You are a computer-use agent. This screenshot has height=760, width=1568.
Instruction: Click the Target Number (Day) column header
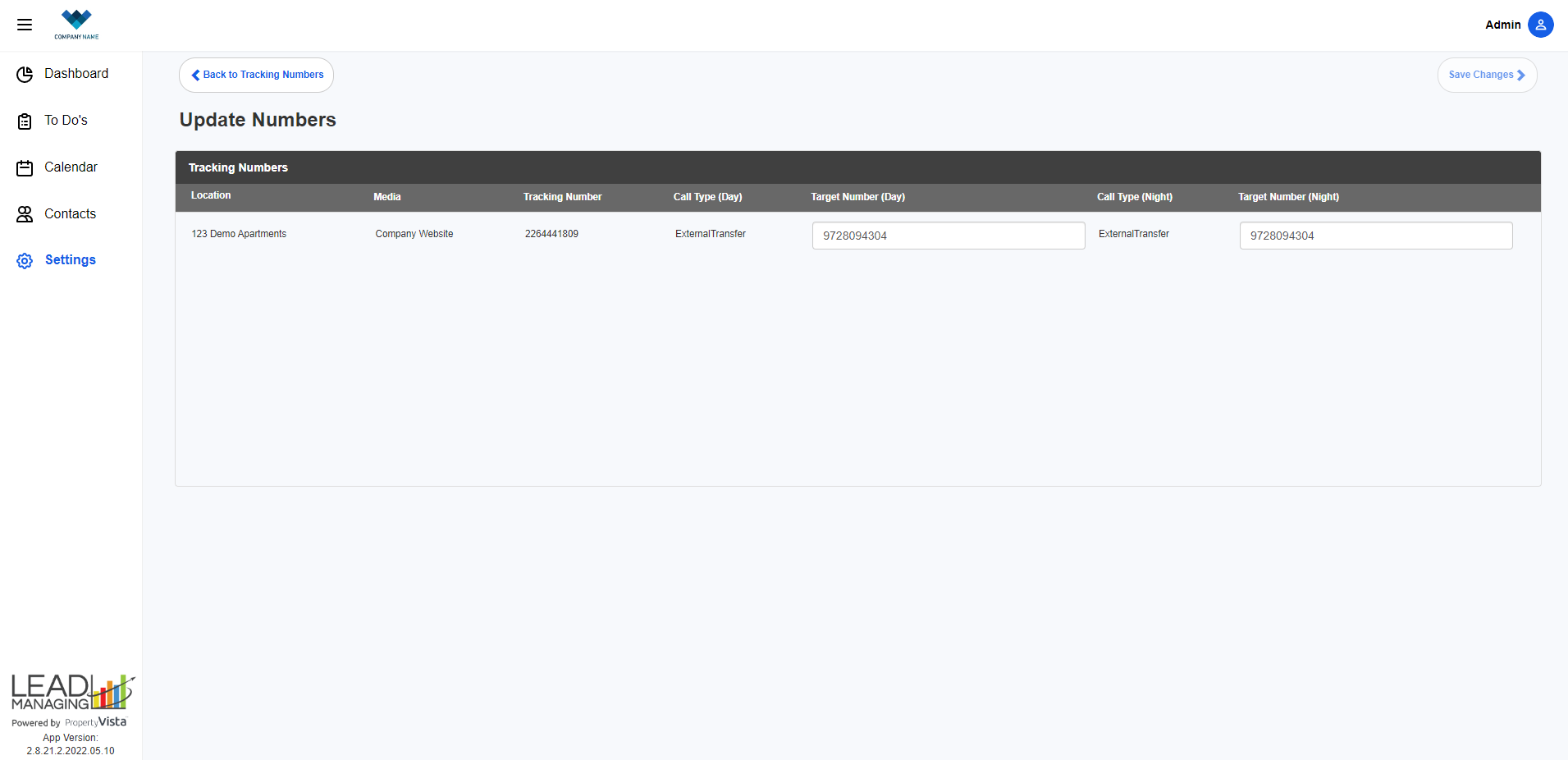coord(857,197)
